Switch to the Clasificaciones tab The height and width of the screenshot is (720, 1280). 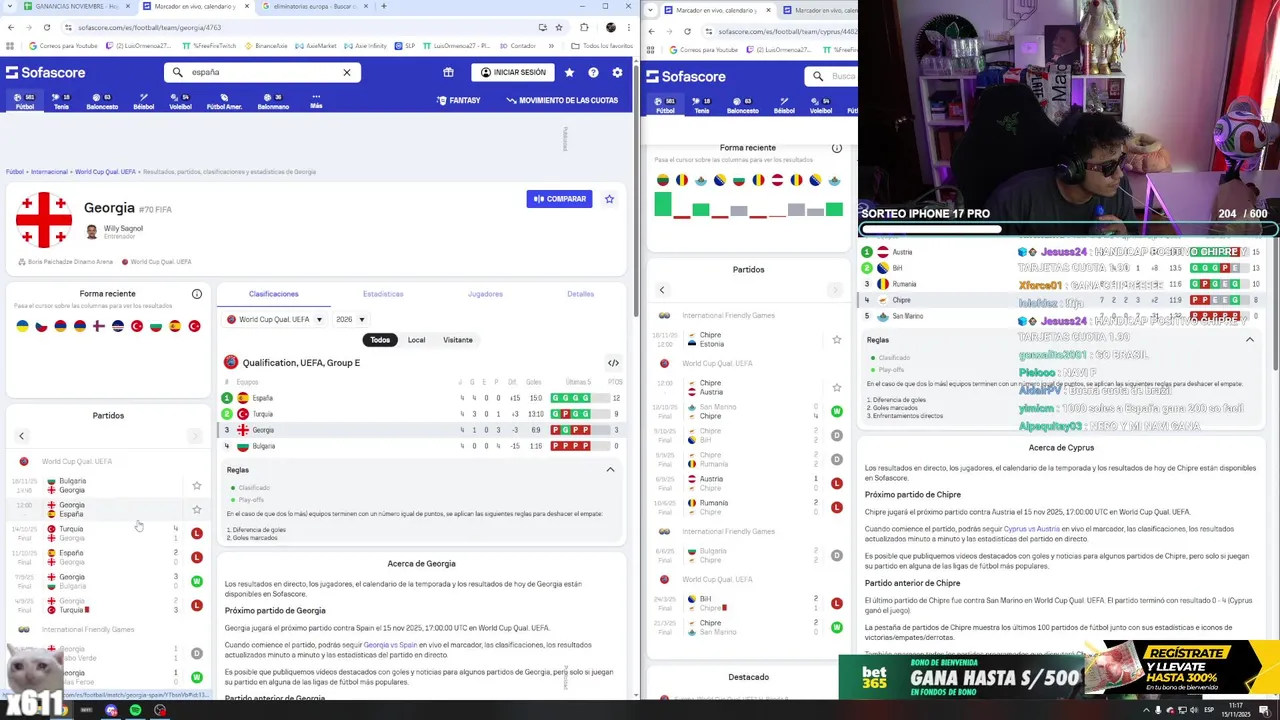pos(274,294)
